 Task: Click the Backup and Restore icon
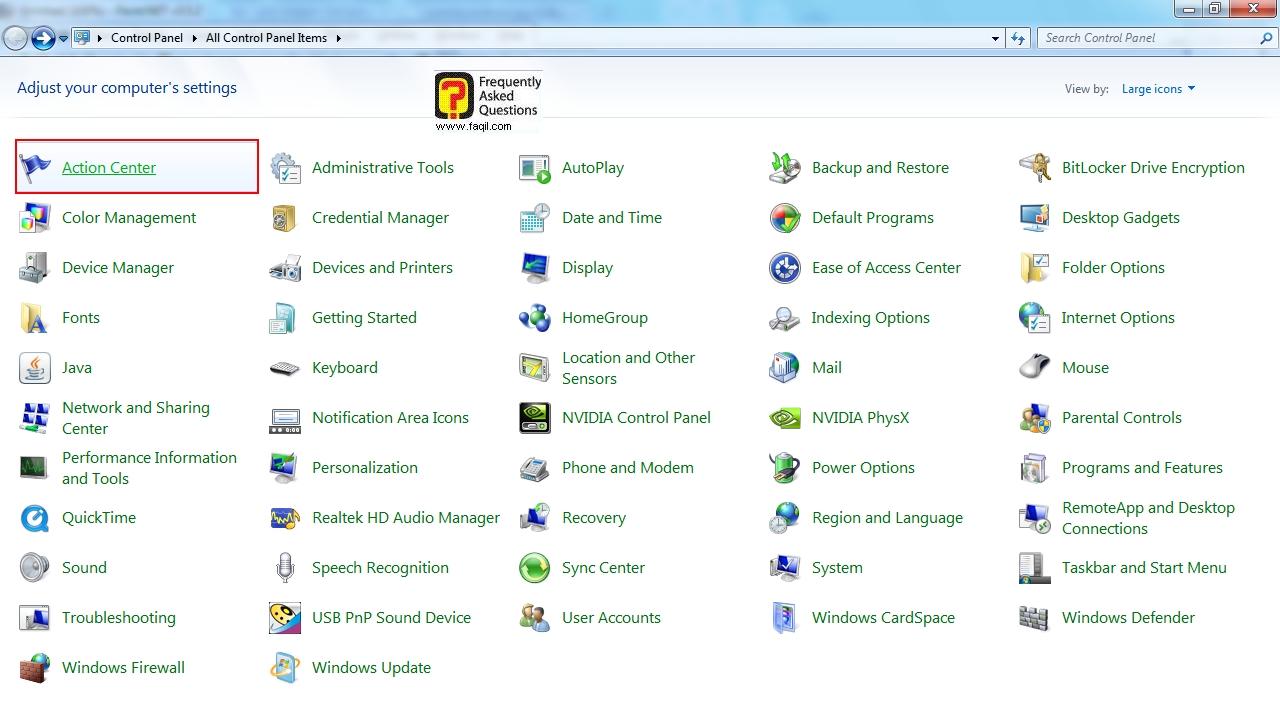click(x=785, y=168)
